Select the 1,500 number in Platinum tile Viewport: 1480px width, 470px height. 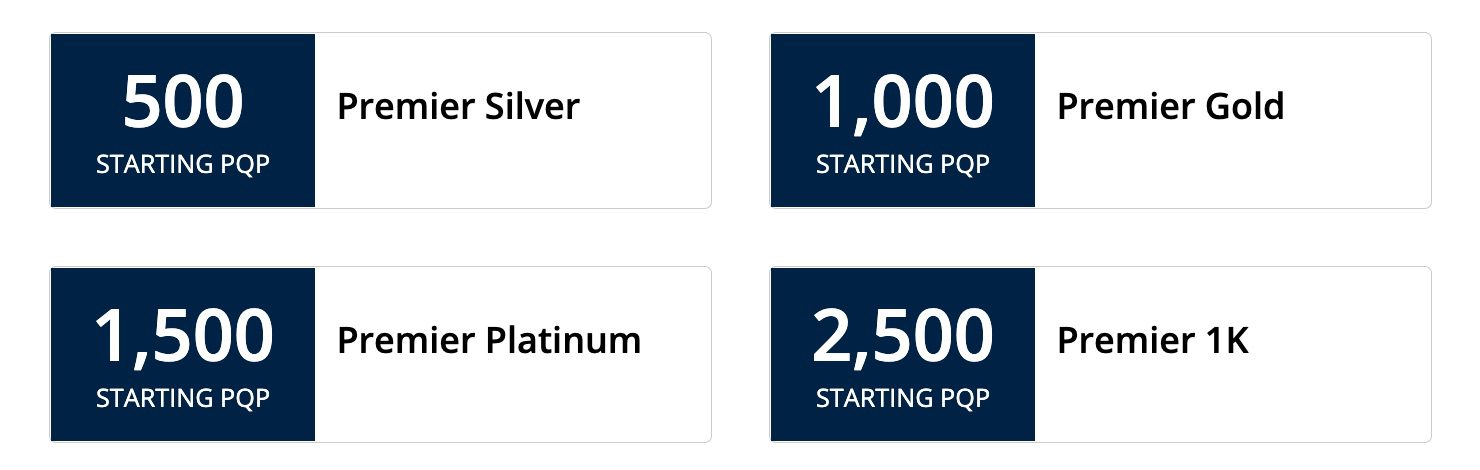(x=183, y=338)
